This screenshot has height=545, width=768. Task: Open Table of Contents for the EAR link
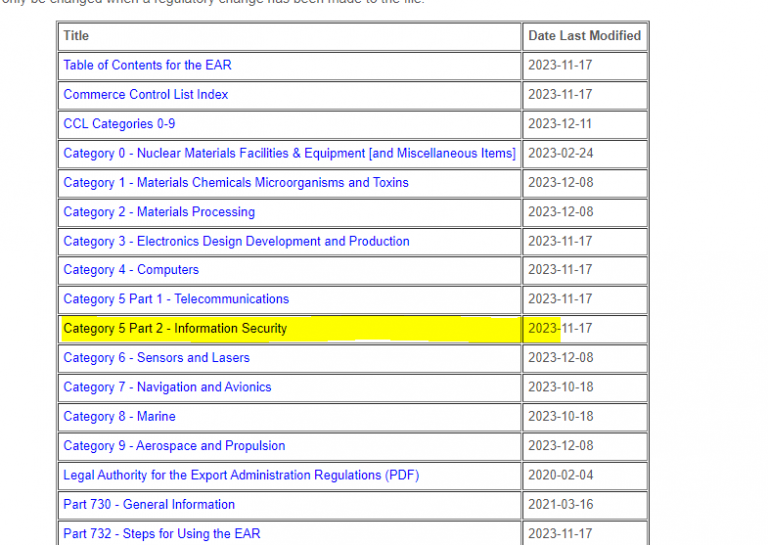[147, 65]
